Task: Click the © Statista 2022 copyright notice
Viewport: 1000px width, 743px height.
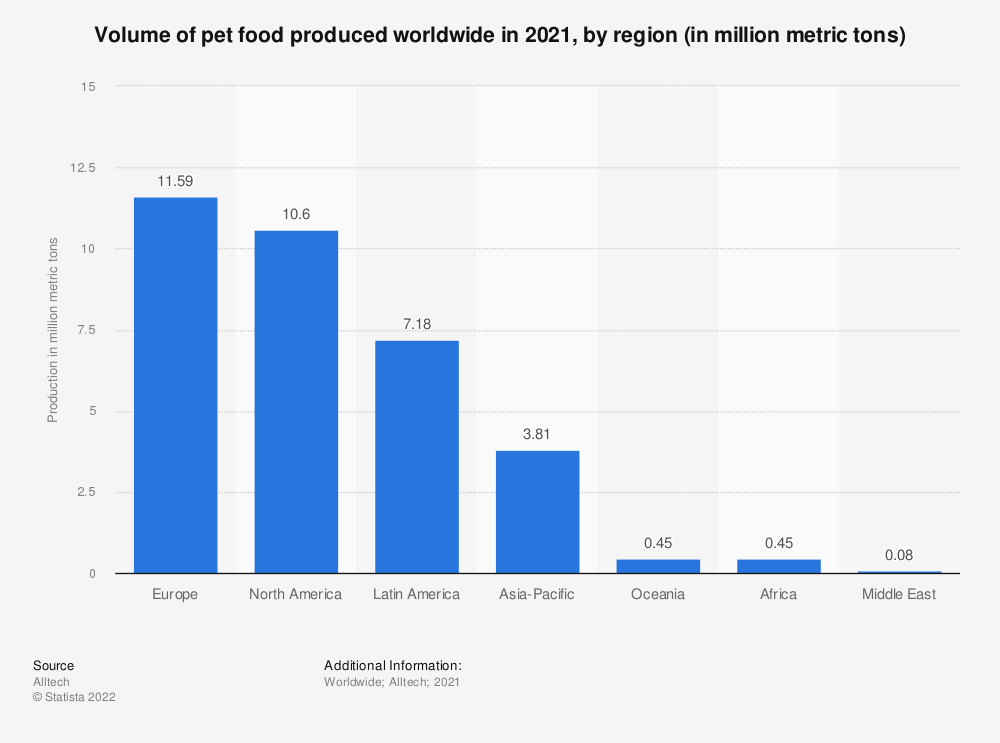Action: coord(74,697)
